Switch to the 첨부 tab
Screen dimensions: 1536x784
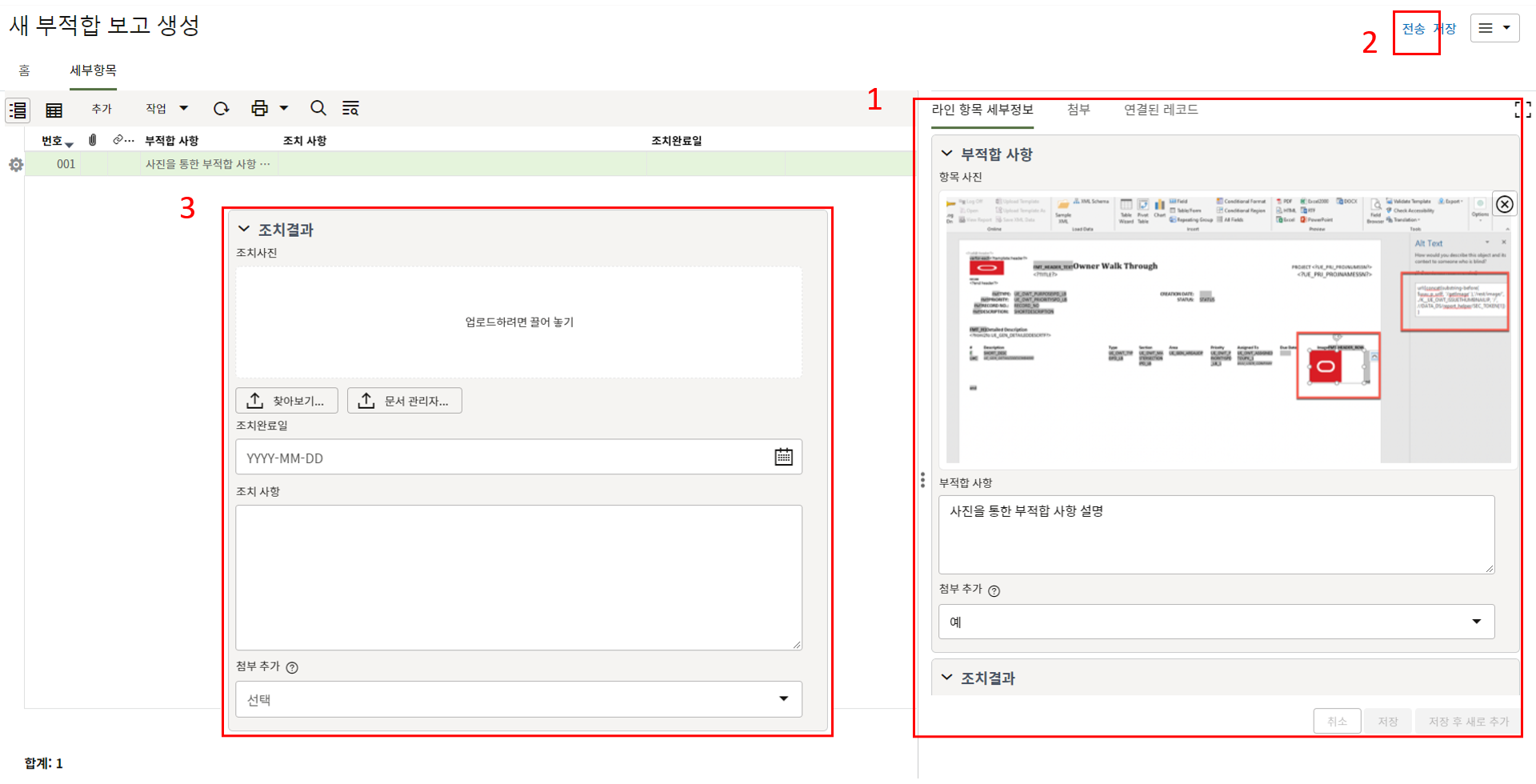tap(1078, 110)
